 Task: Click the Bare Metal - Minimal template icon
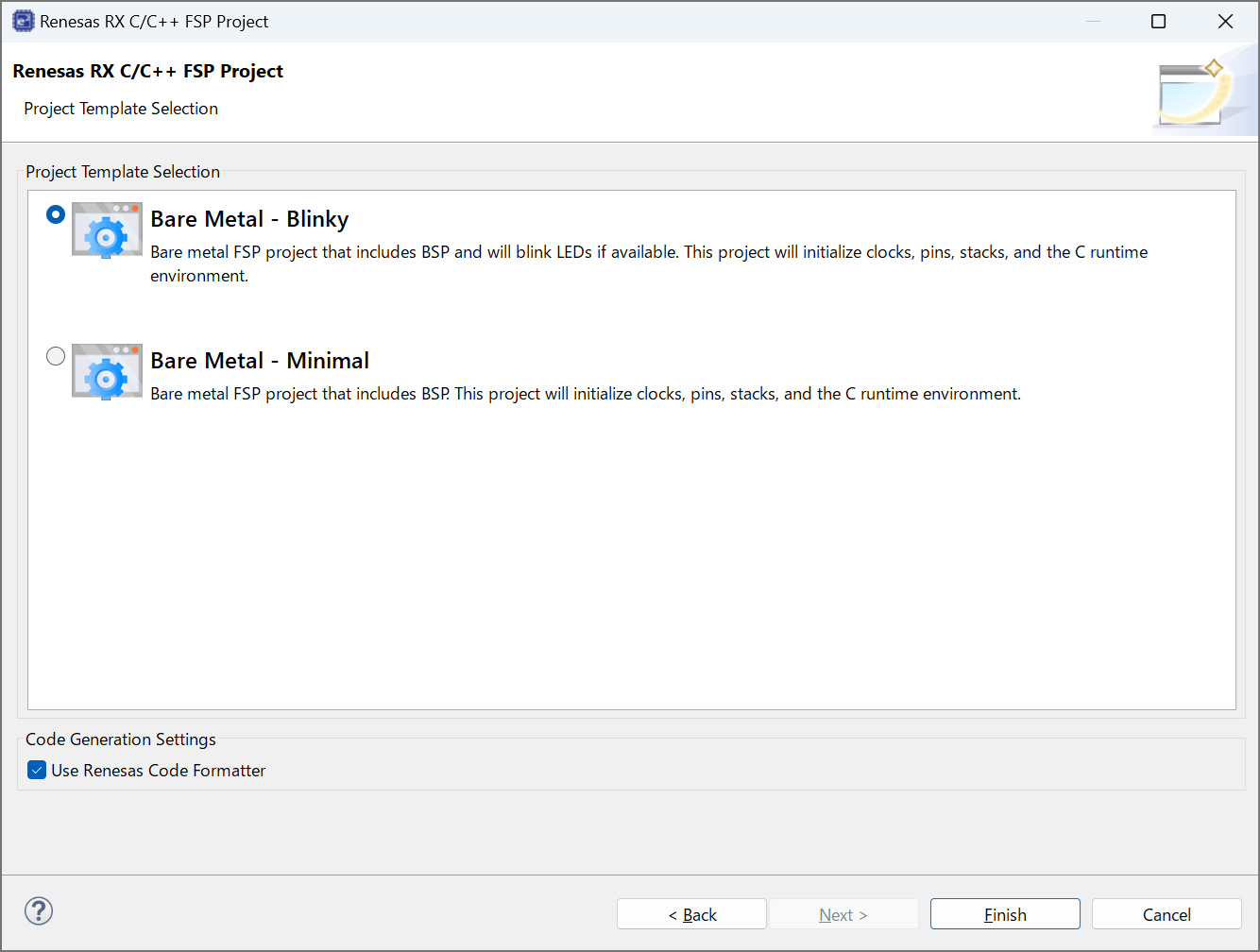(x=107, y=371)
